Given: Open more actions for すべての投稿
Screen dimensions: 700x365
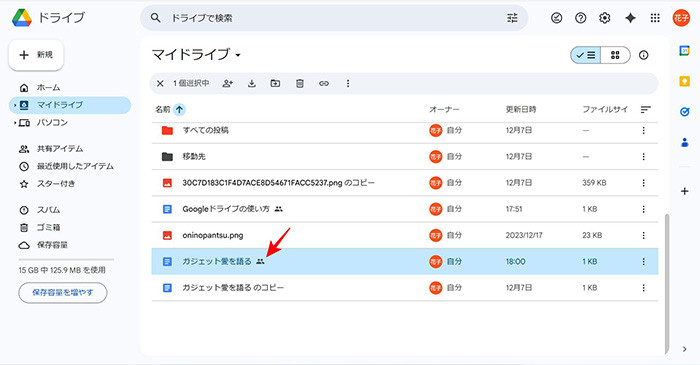Looking at the screenshot, I should (643, 130).
